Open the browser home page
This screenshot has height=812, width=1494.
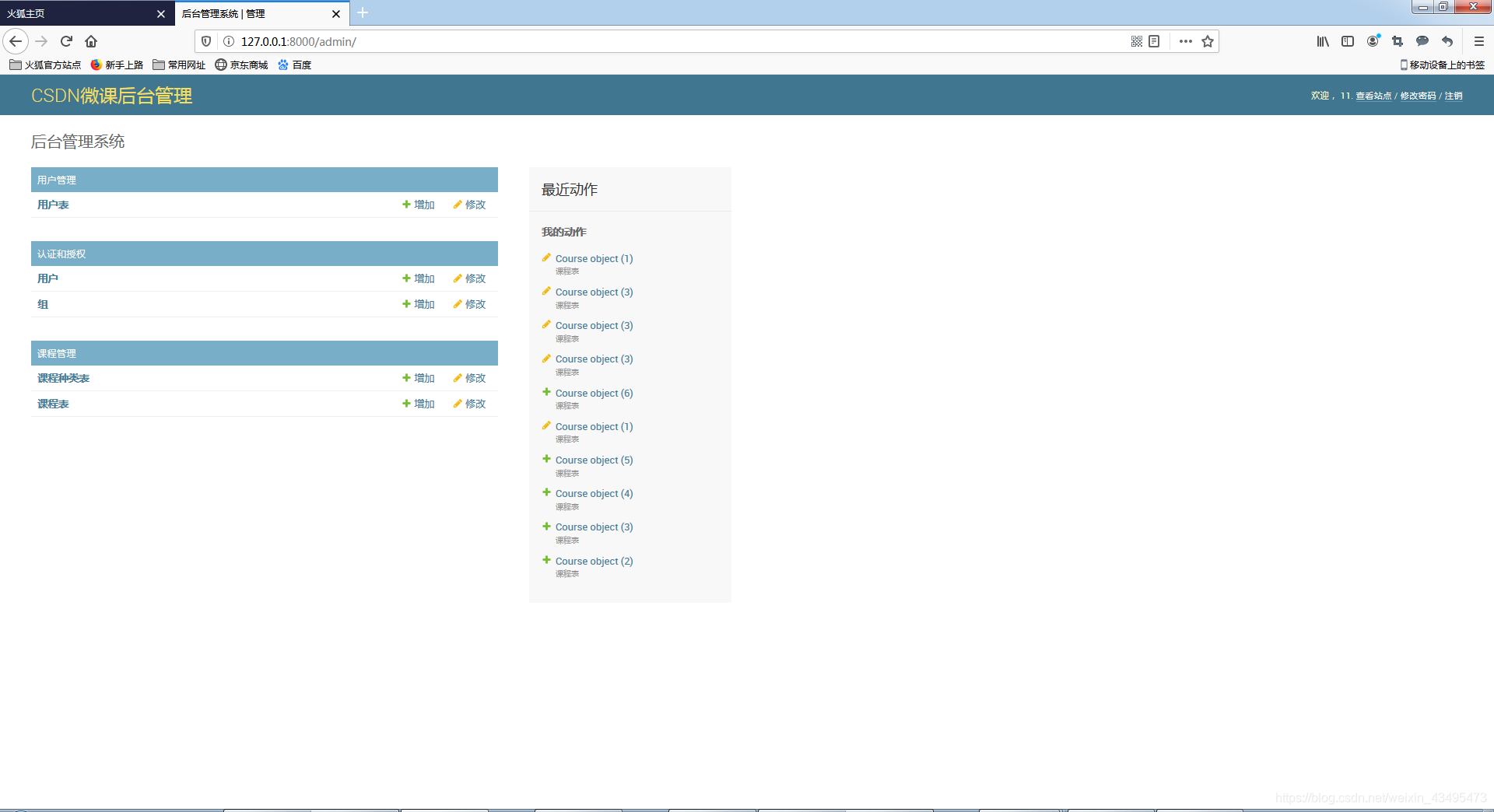point(91,41)
